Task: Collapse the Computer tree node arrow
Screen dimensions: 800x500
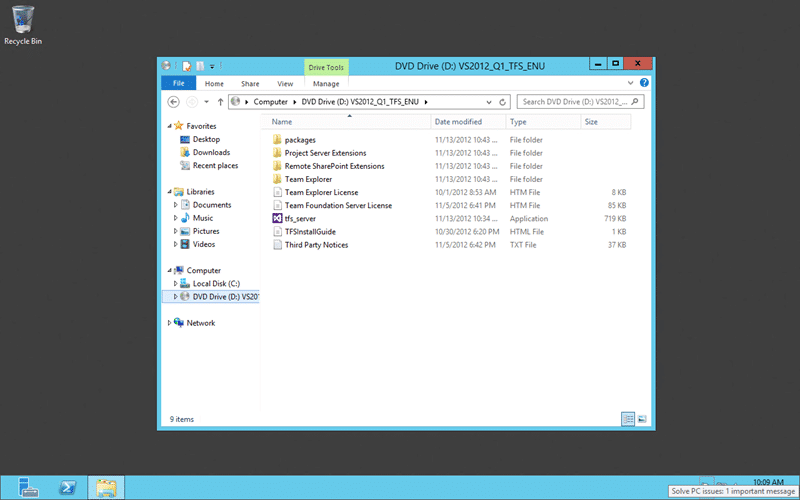Action: point(169,270)
